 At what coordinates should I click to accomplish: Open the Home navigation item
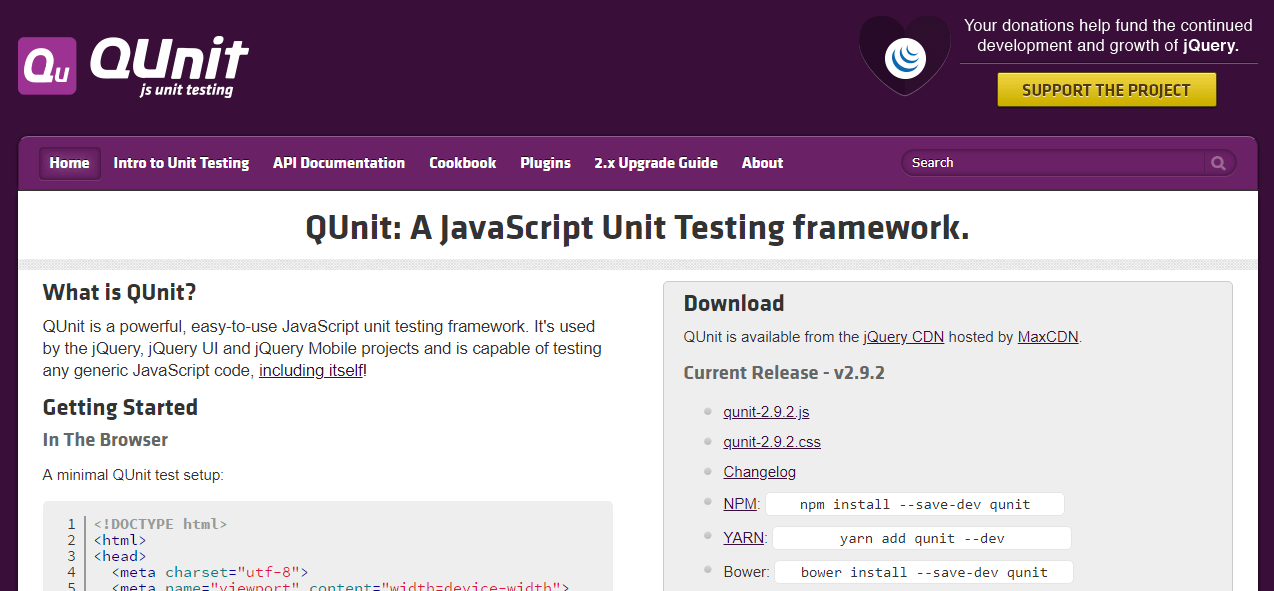[x=69, y=162]
